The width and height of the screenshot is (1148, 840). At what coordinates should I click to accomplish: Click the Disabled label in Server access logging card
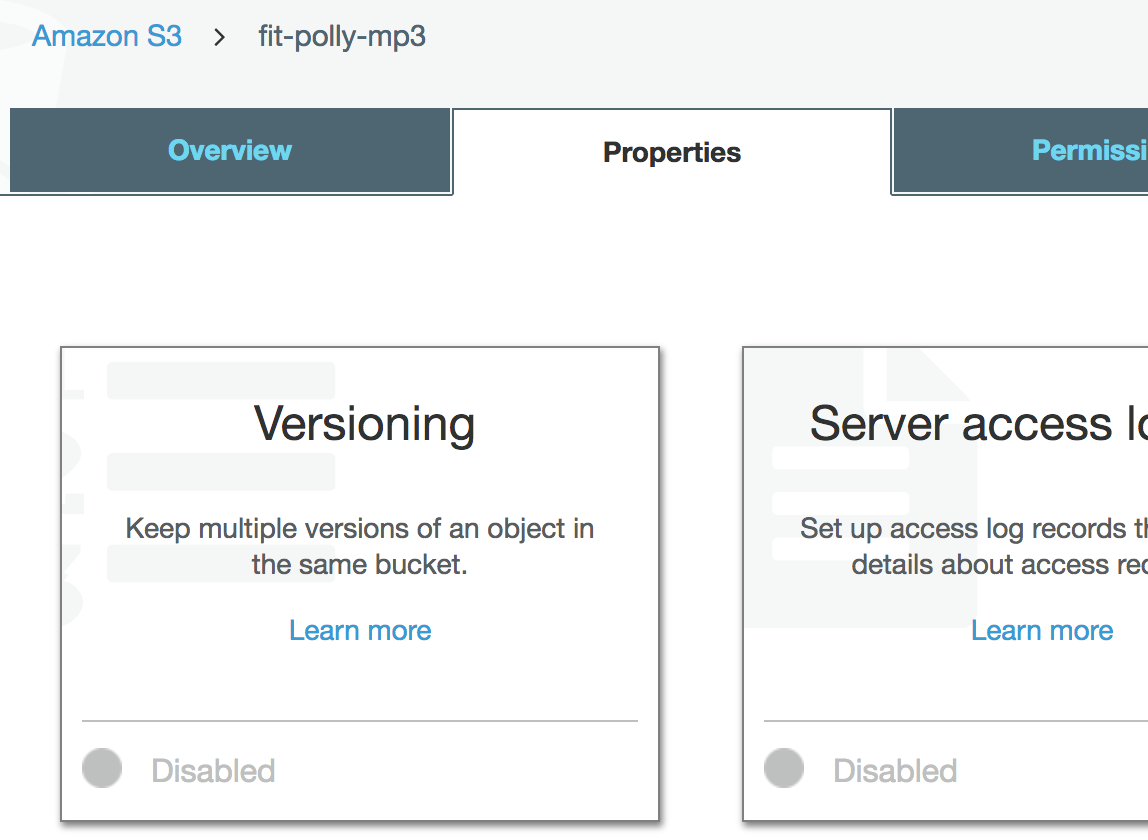[895, 771]
